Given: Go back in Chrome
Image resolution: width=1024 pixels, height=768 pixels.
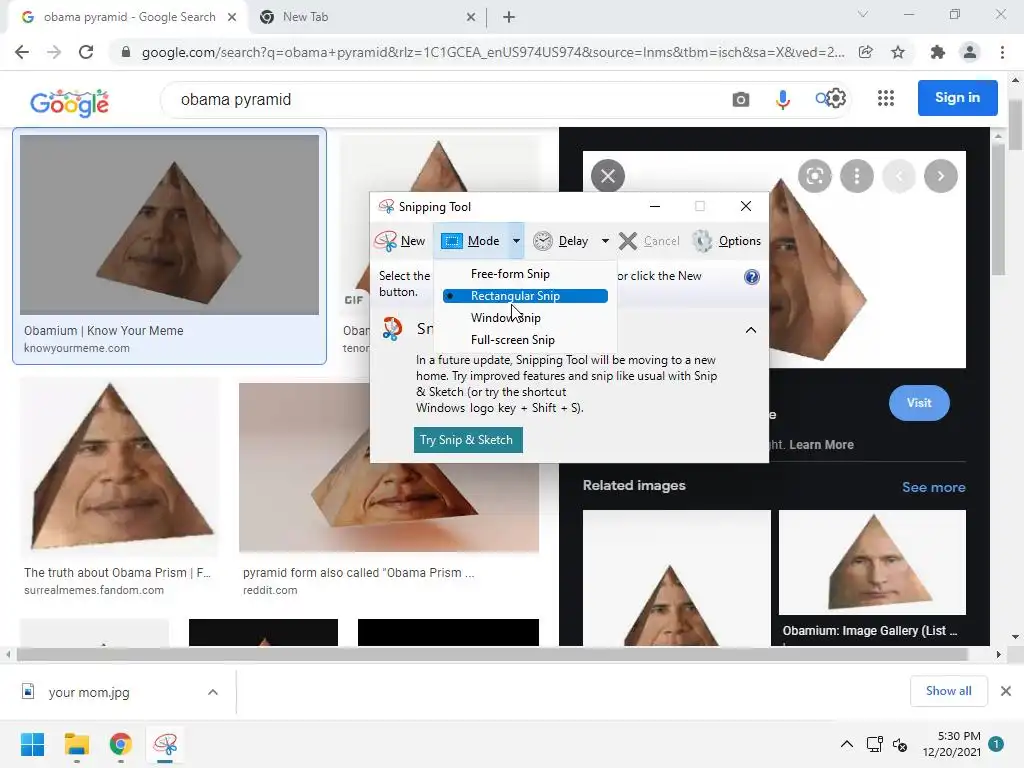Looking at the screenshot, I should [x=22, y=52].
